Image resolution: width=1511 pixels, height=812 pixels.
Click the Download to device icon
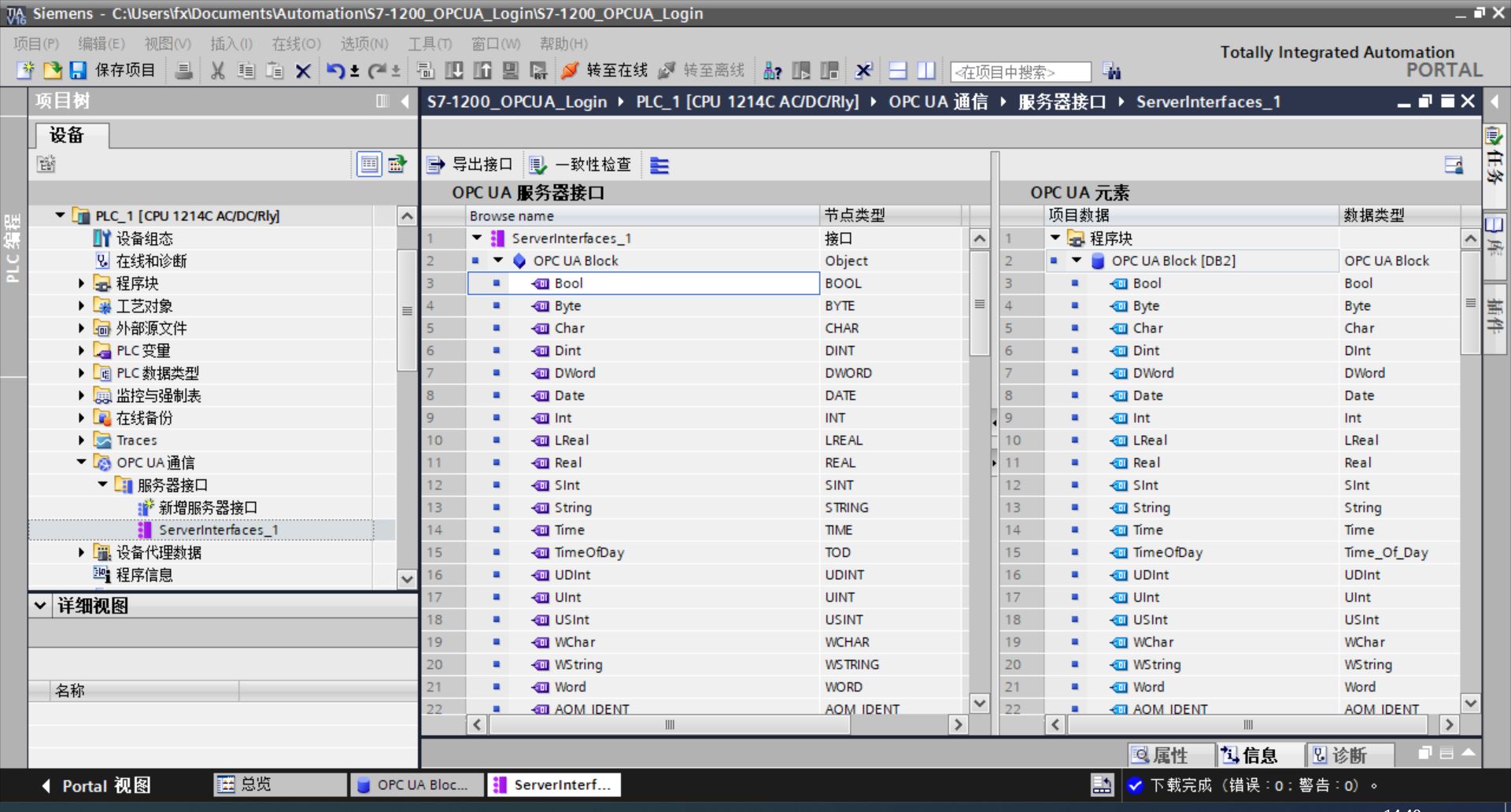pos(454,71)
